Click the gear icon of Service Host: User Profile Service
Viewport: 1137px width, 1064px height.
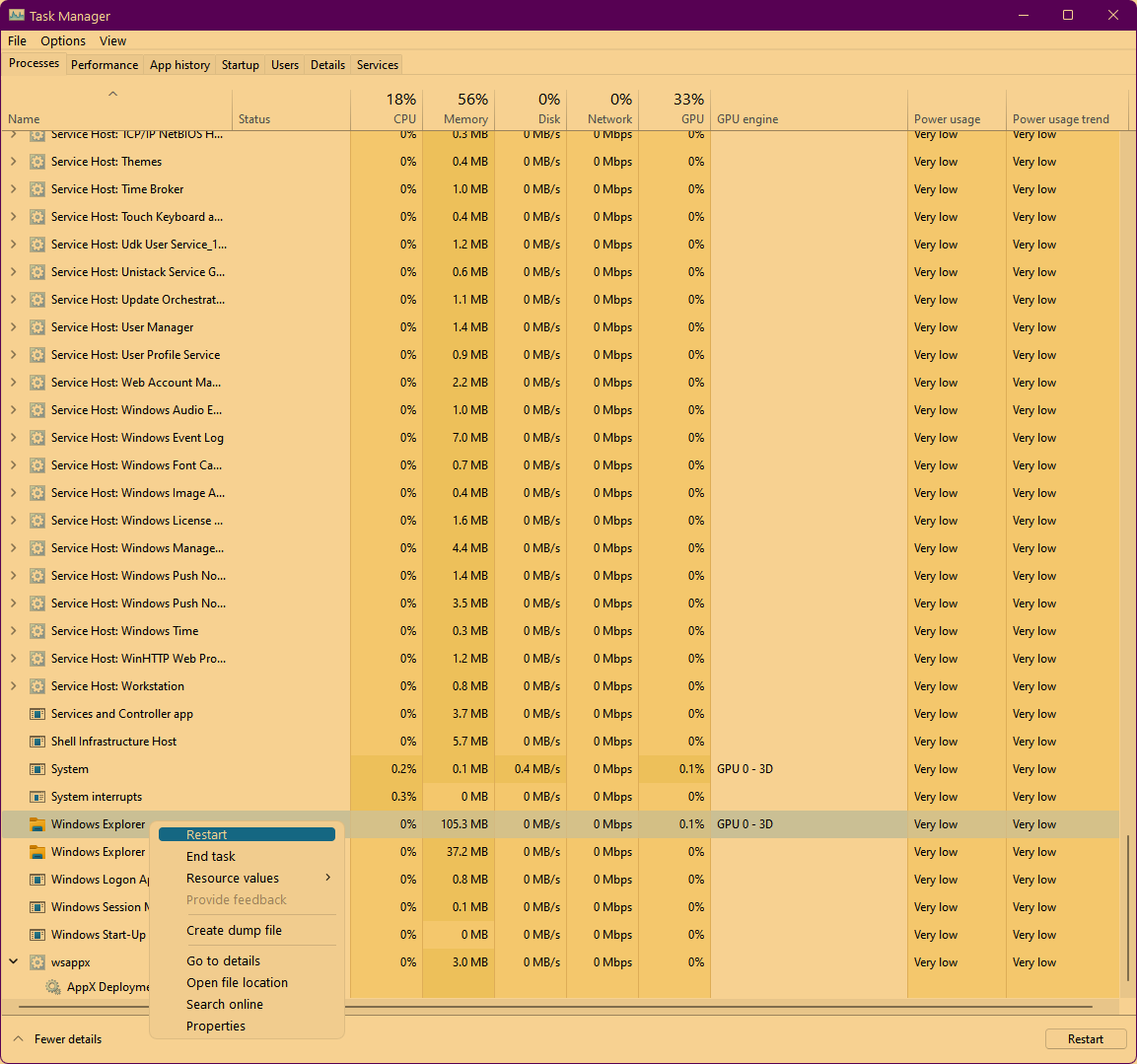37,355
